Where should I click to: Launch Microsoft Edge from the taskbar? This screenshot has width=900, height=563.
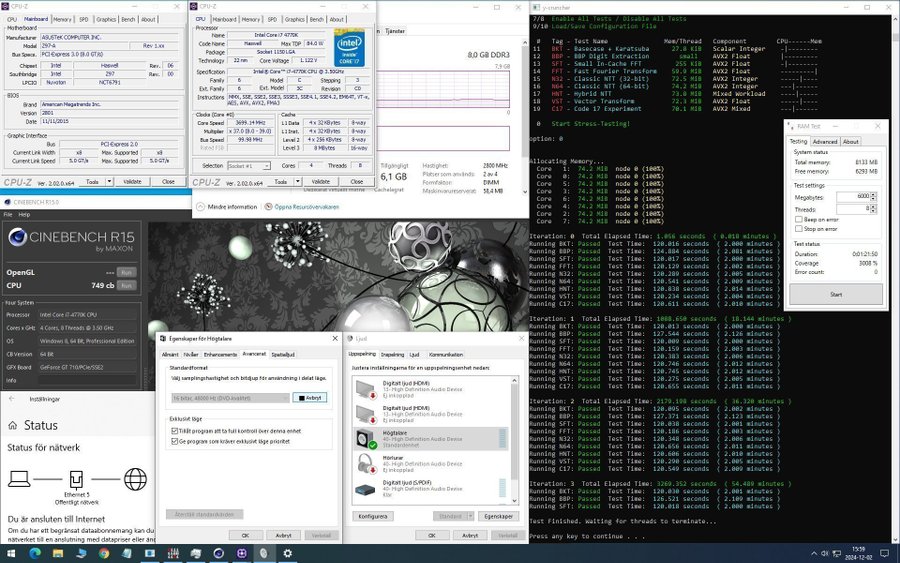tap(34, 553)
